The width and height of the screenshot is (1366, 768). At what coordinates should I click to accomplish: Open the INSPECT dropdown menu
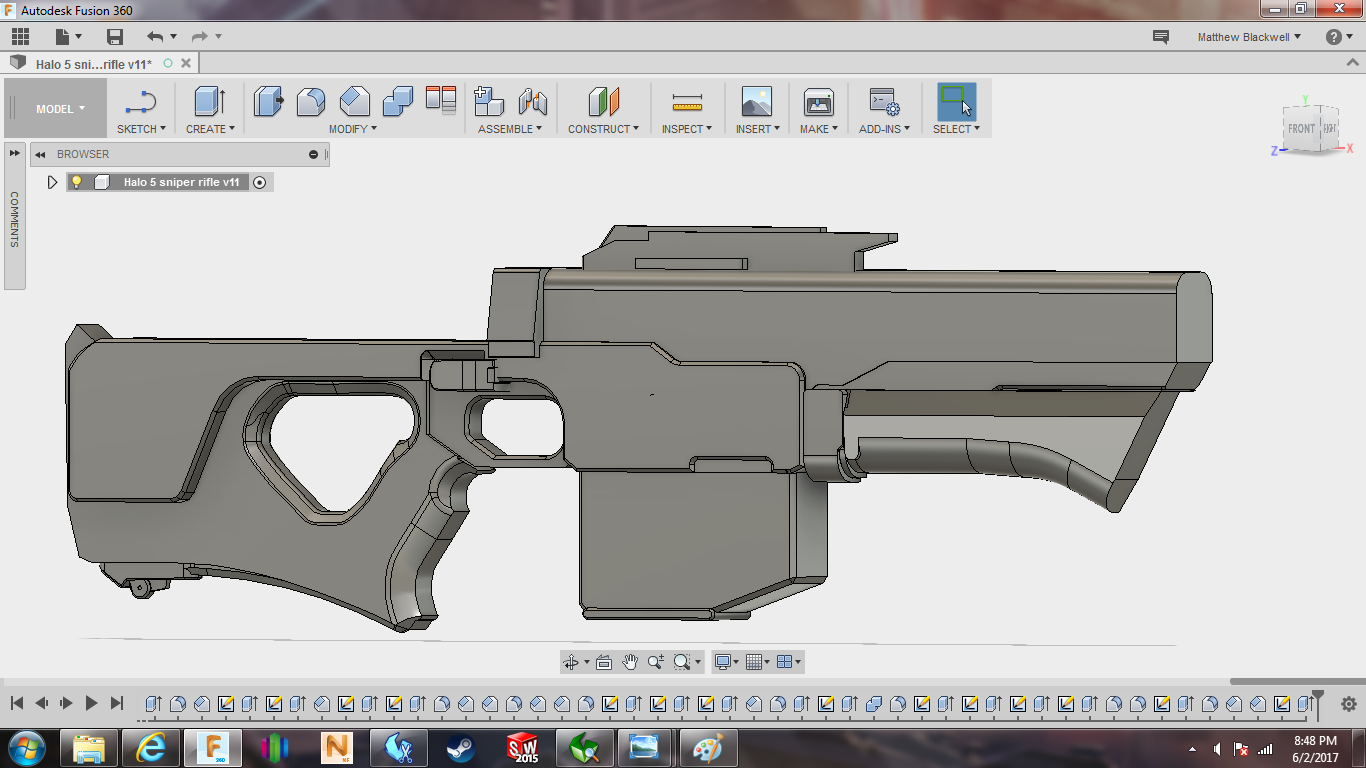pyautogui.click(x=687, y=129)
